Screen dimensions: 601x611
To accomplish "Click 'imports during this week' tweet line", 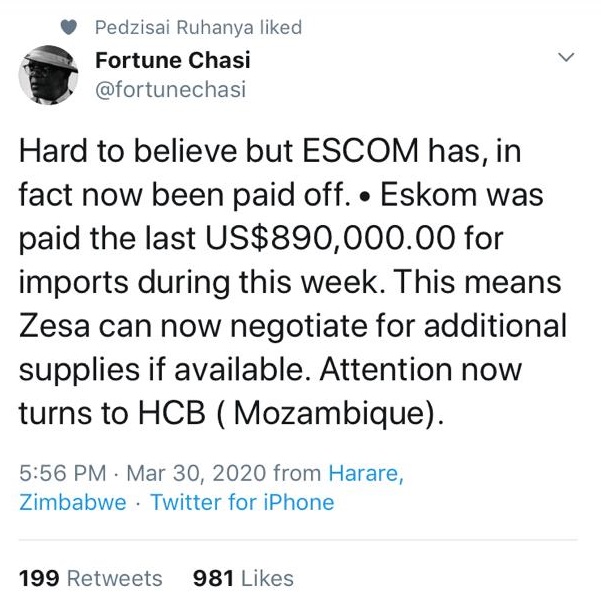I will pyautogui.click(x=198, y=282).
